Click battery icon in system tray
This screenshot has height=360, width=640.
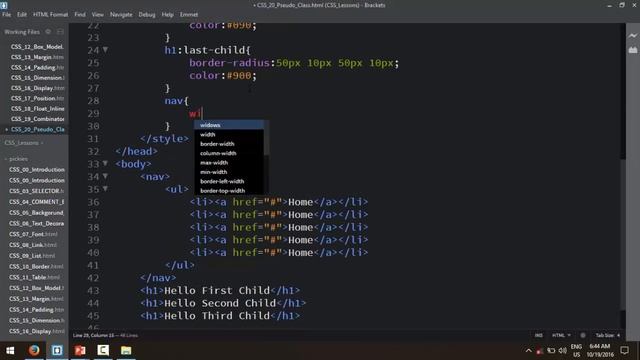click(x=551, y=350)
